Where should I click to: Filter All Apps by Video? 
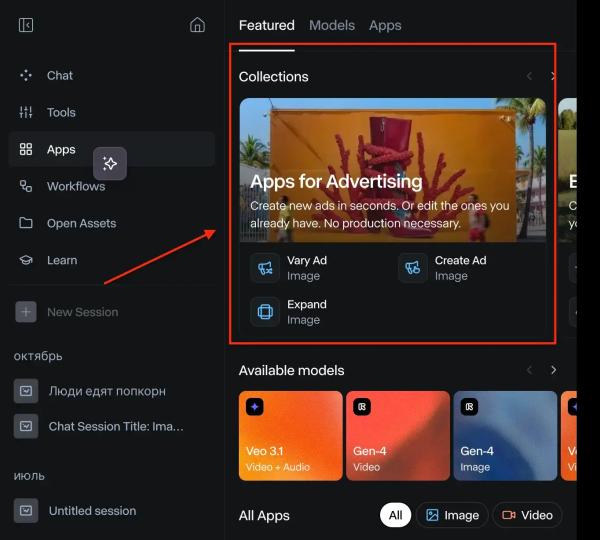pyautogui.click(x=527, y=515)
